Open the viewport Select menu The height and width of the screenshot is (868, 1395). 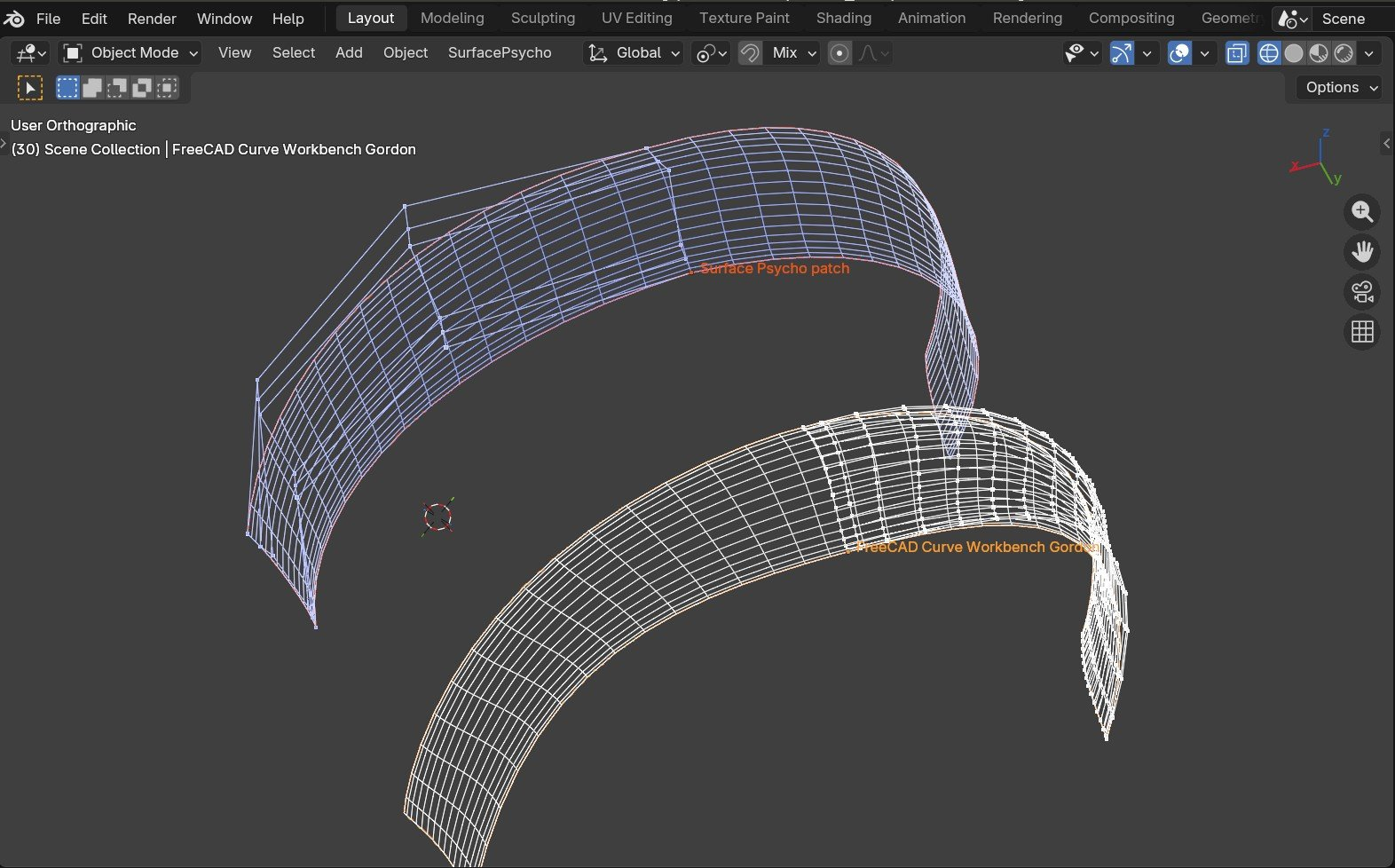[x=294, y=53]
